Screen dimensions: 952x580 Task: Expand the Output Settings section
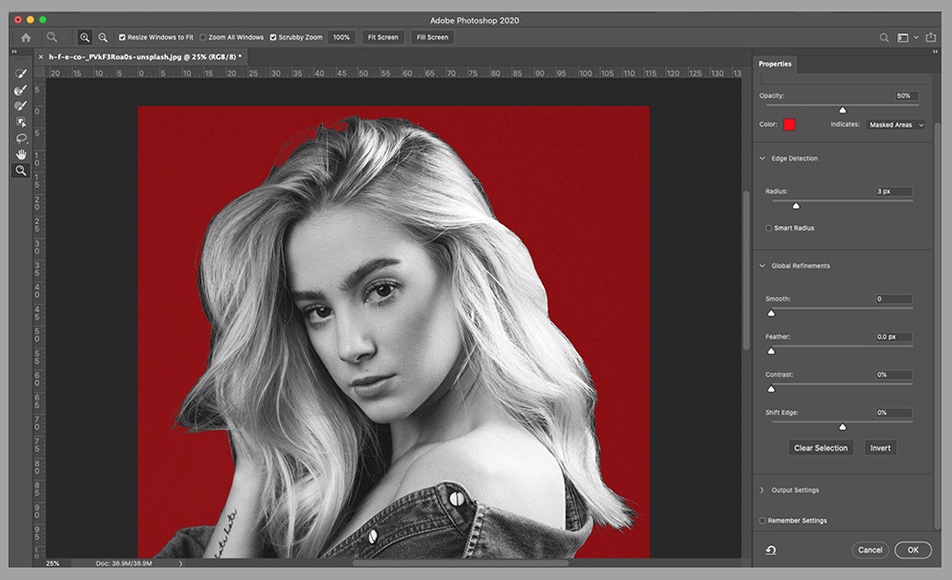coord(763,490)
